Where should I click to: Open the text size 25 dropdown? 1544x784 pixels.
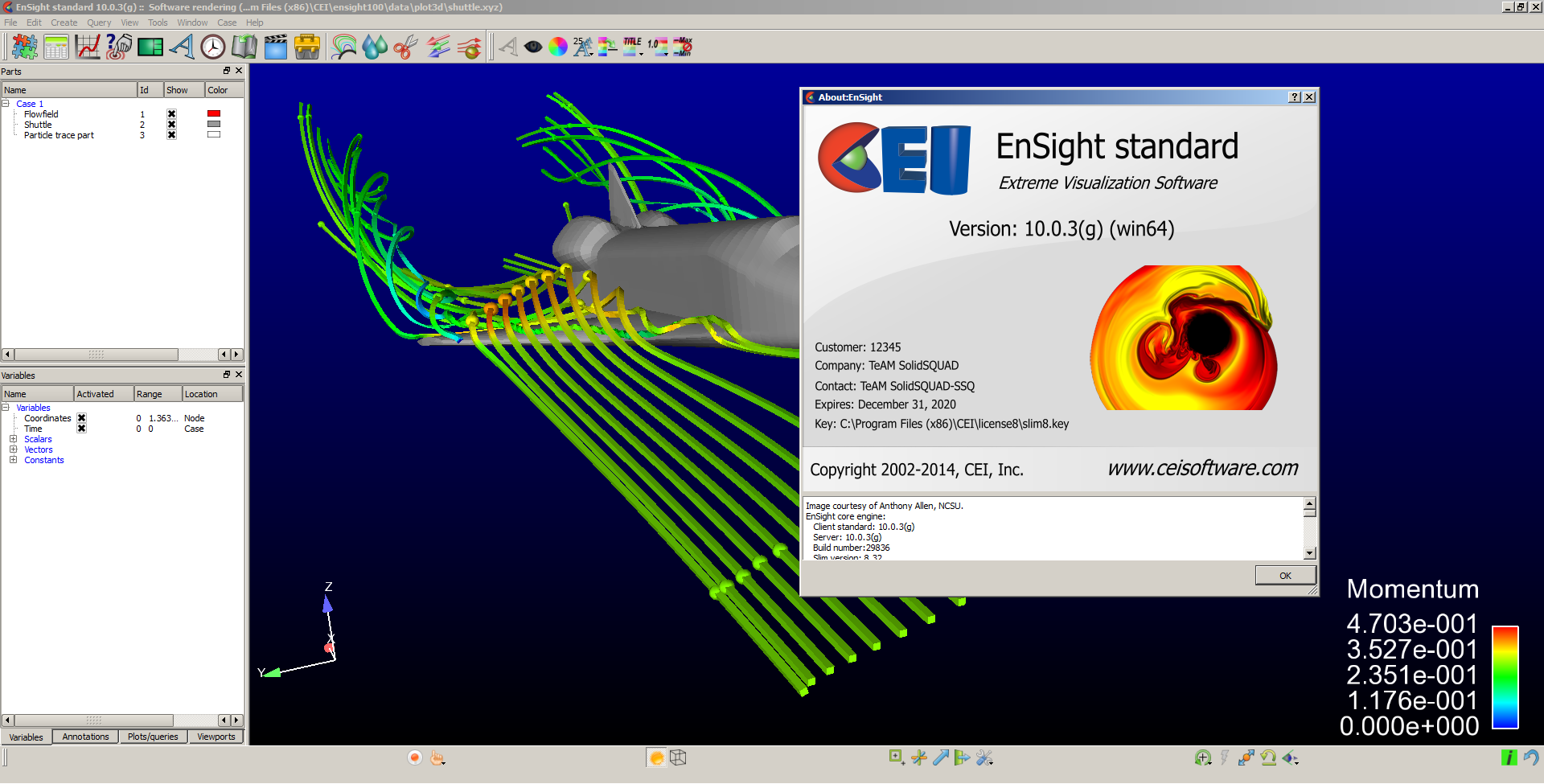582,47
